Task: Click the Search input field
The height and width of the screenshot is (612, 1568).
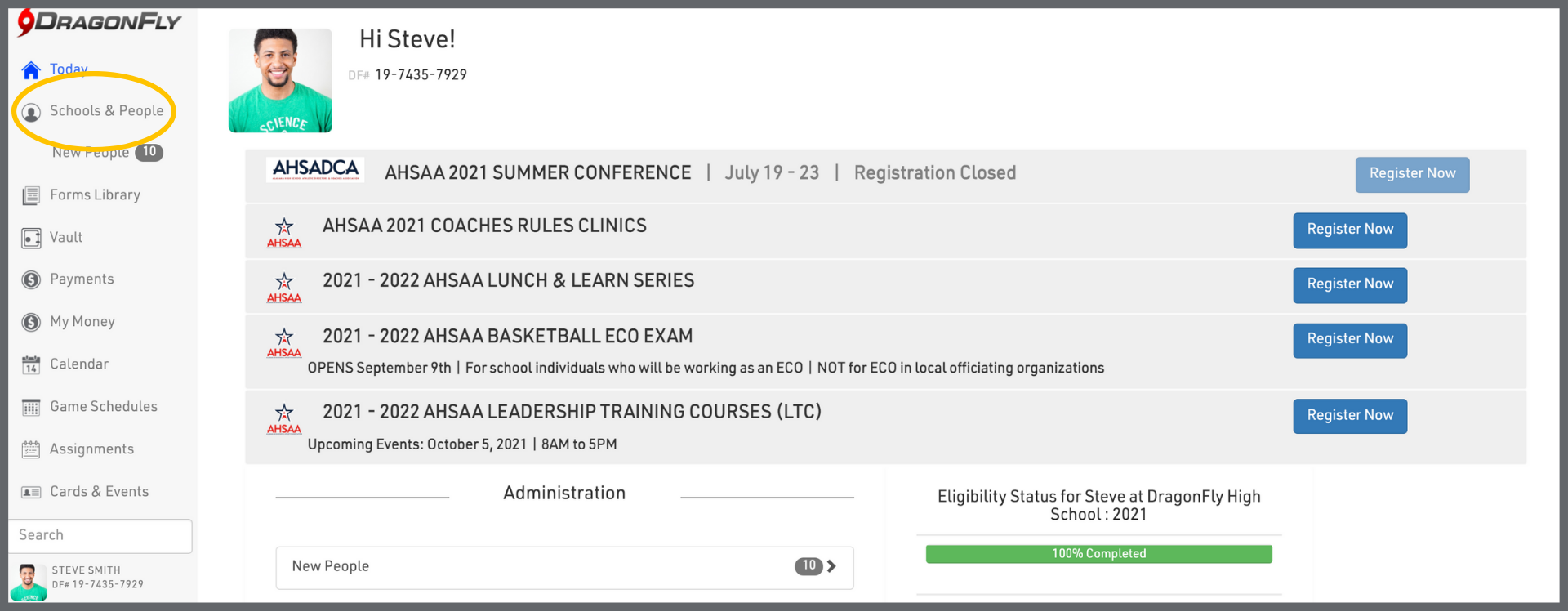Action: pyautogui.click(x=100, y=535)
